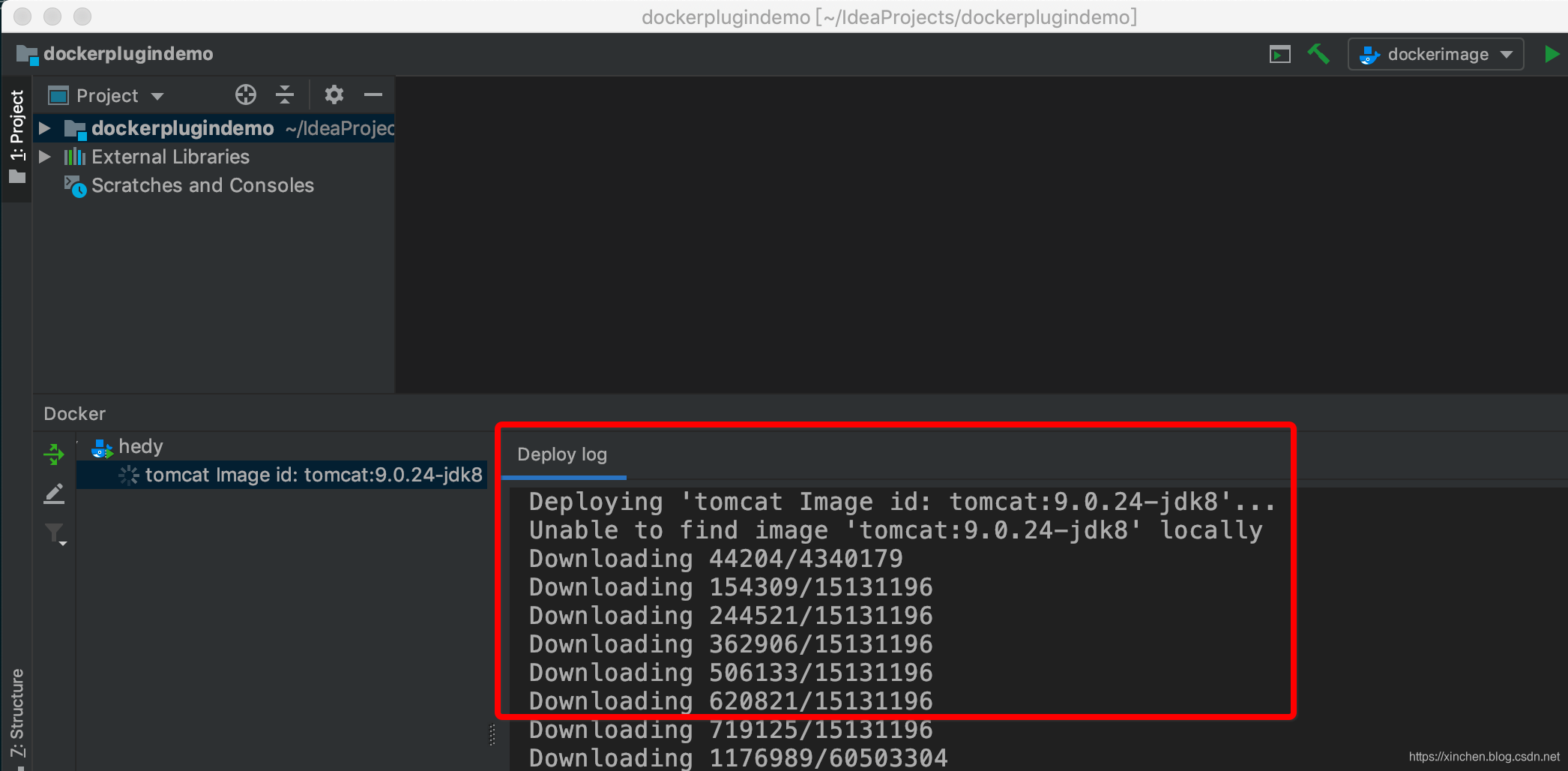Expand the dockerplugindemo project node
Viewport: 1568px width, 771px height.
44,128
